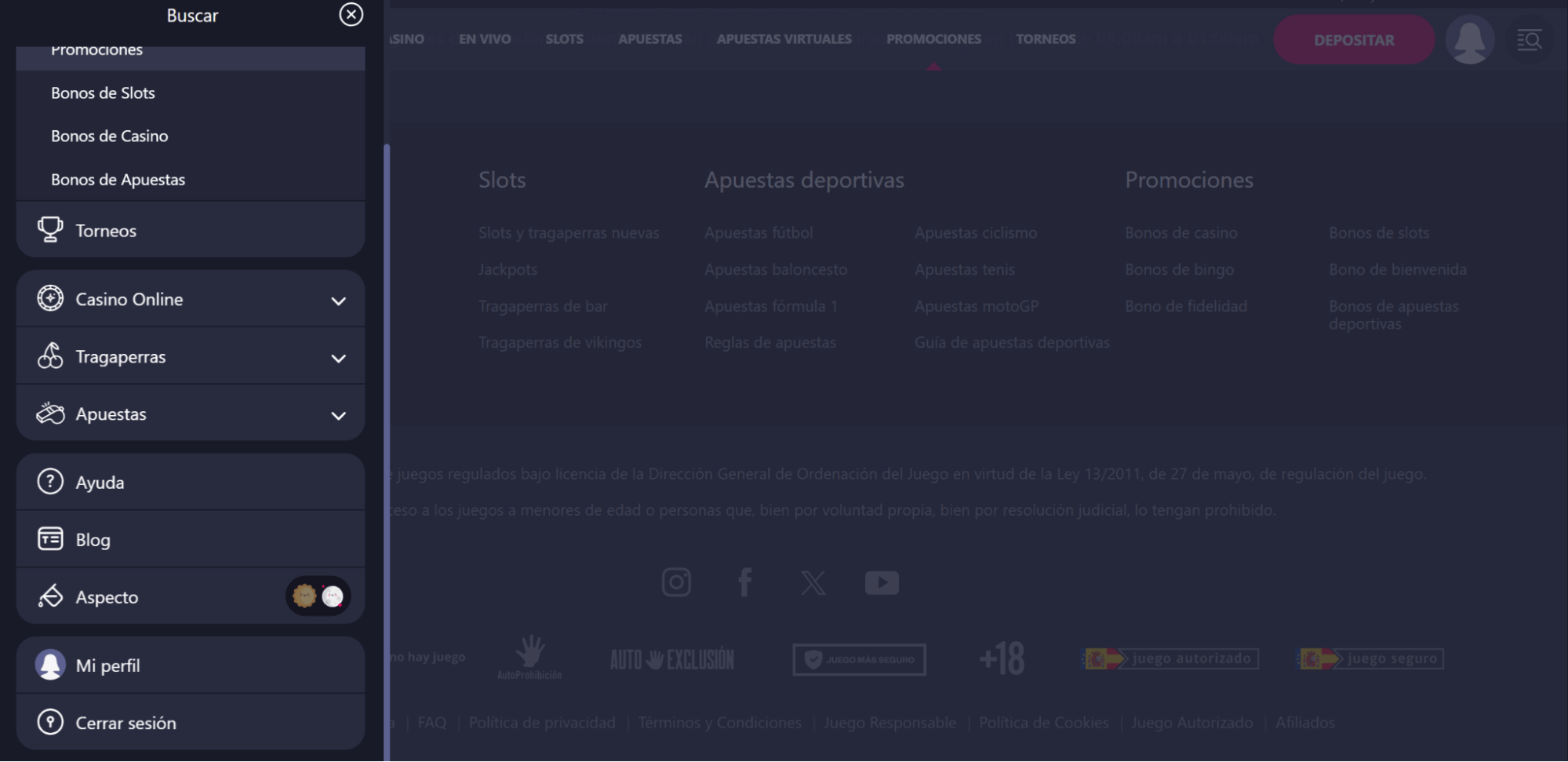The width and height of the screenshot is (1568, 762).
Task: Toggle the Aspecto theme switch
Action: pyautogui.click(x=318, y=596)
